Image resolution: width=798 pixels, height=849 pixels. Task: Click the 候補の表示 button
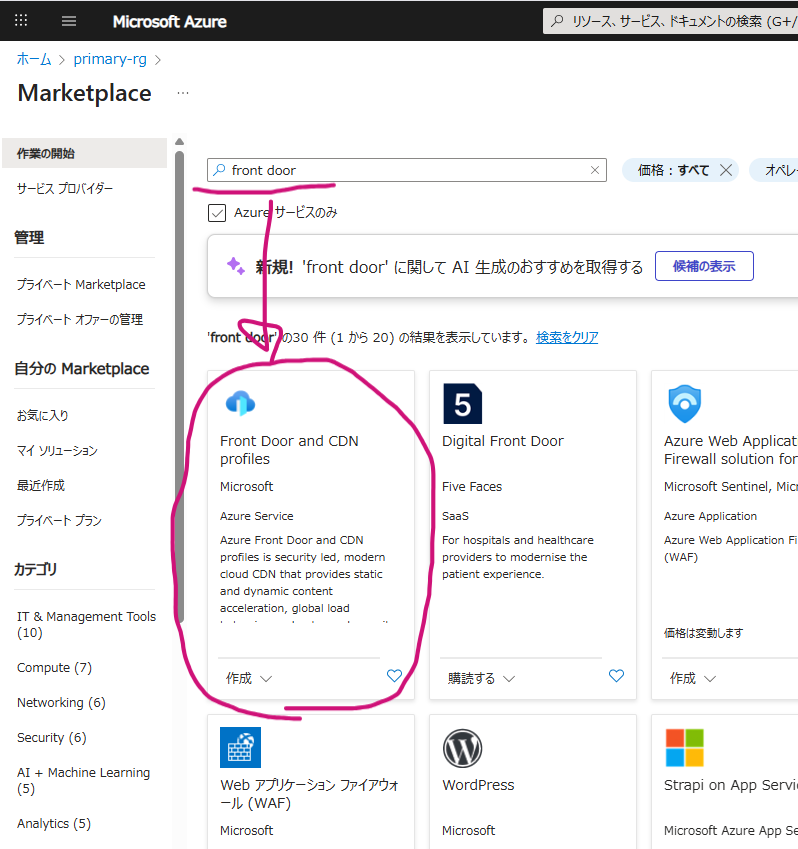(704, 266)
